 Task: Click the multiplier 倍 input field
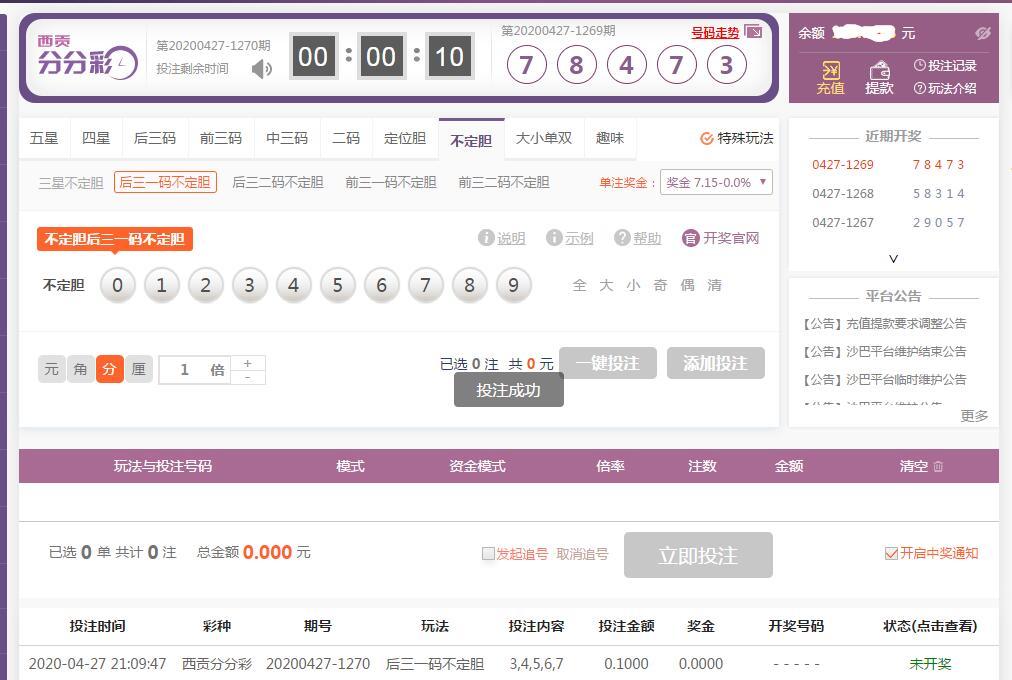(194, 370)
